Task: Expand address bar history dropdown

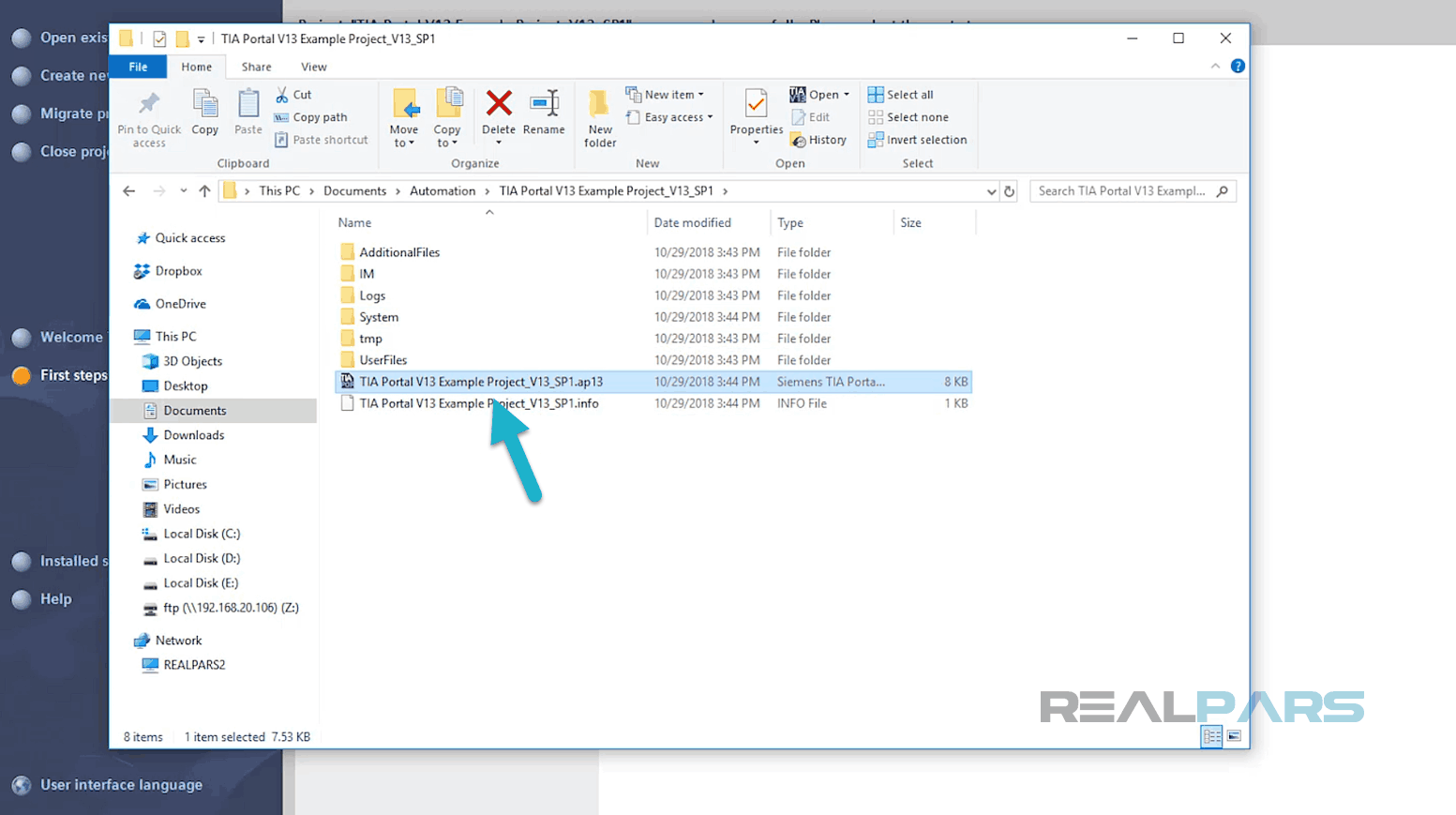Action: point(991,191)
